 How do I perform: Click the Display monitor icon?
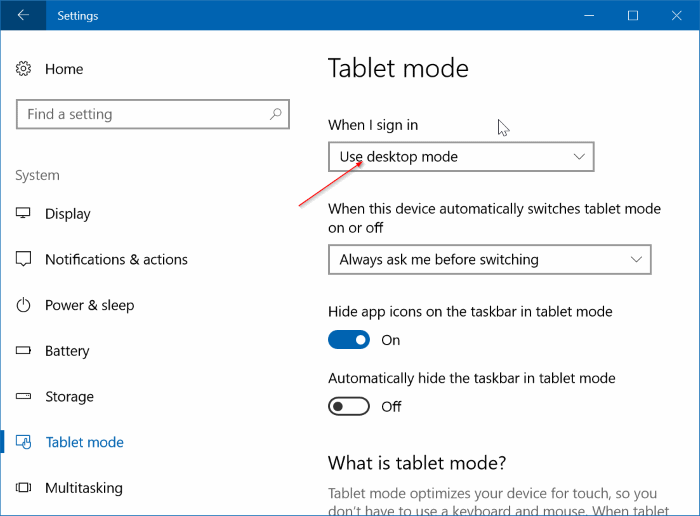tap(23, 213)
